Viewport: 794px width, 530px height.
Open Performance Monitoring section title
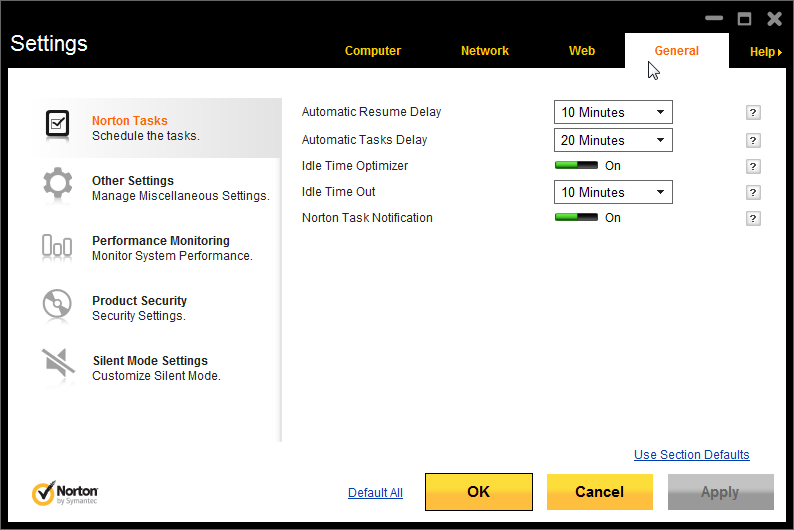(161, 240)
